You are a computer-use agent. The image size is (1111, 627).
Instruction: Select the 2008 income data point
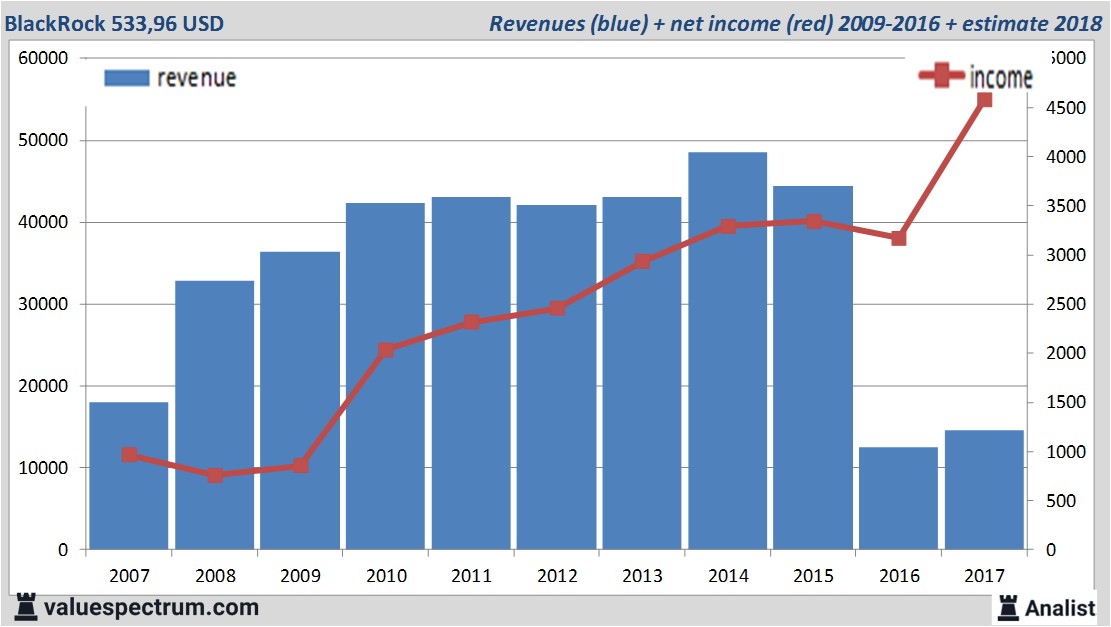[x=215, y=475]
